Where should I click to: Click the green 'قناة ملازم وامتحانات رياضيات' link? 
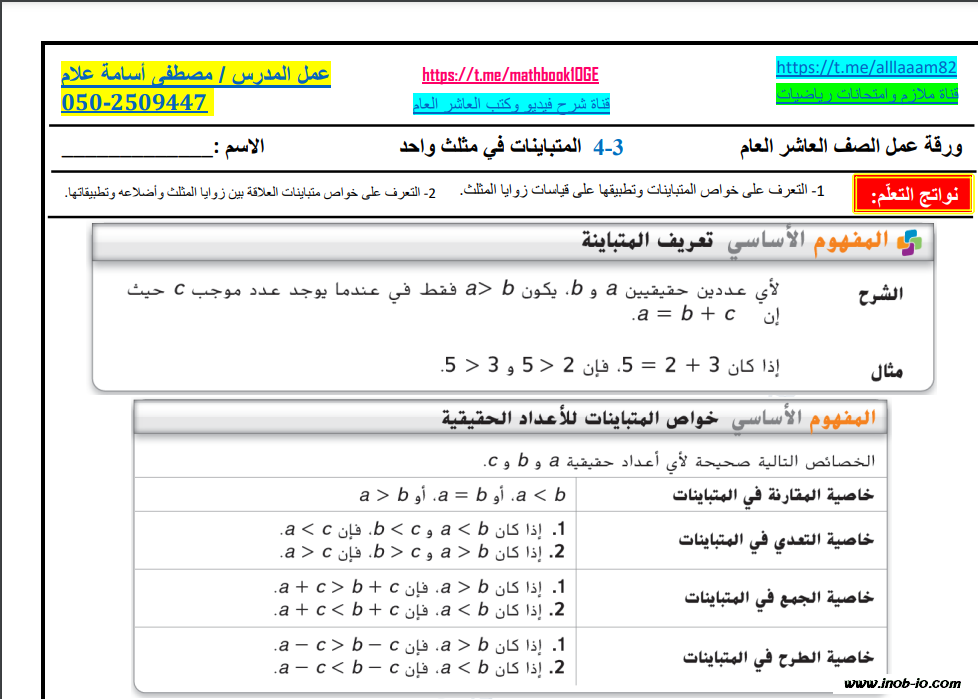pos(866,95)
